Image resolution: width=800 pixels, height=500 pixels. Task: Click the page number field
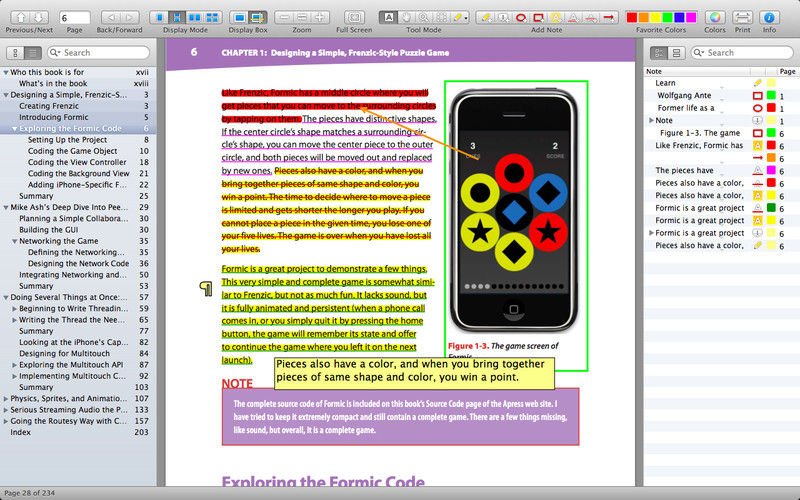tap(74, 18)
